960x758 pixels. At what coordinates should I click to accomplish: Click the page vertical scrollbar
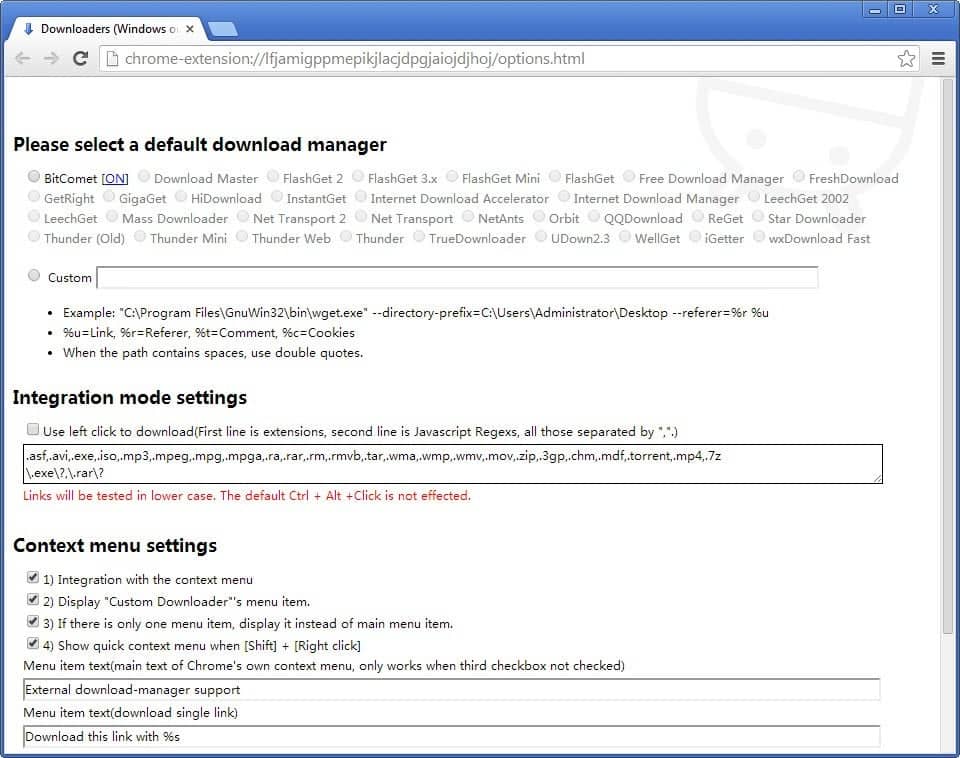pyautogui.click(x=948, y=358)
